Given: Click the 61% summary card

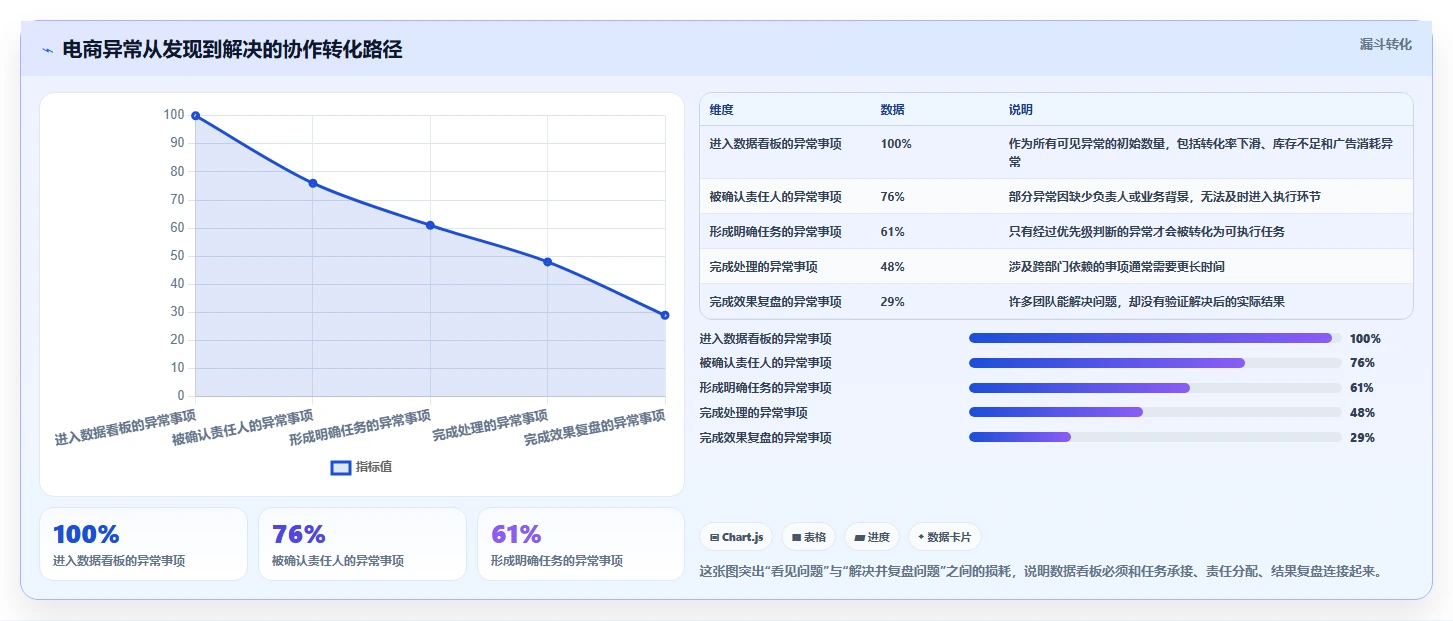Looking at the screenshot, I should pos(581,544).
